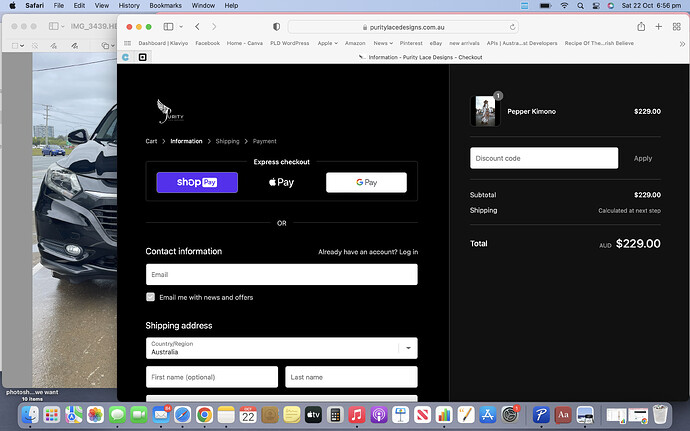Pay with the Apple Pay button

coord(282,182)
